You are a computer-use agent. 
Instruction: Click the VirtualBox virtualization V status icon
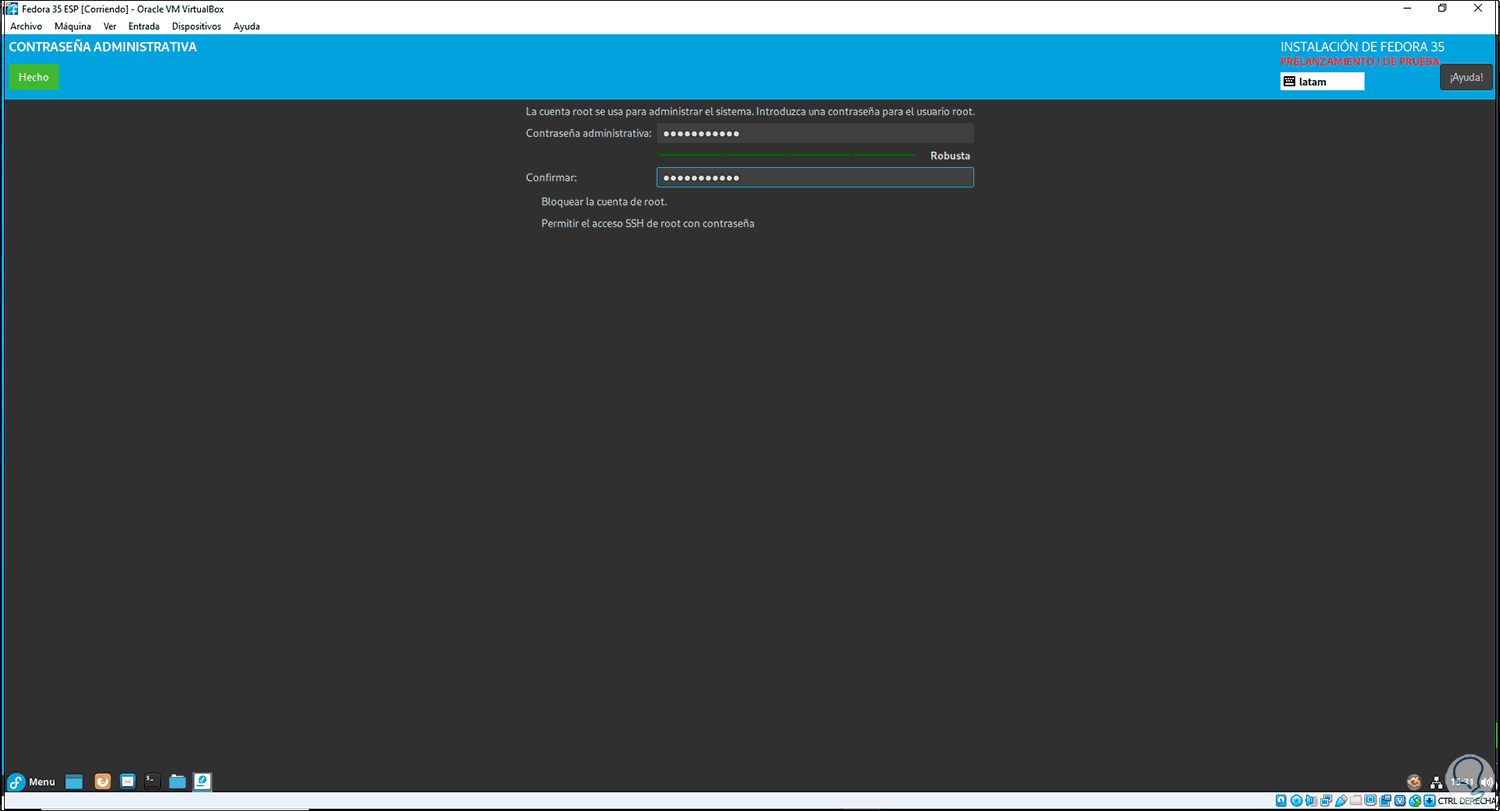coord(1402,801)
